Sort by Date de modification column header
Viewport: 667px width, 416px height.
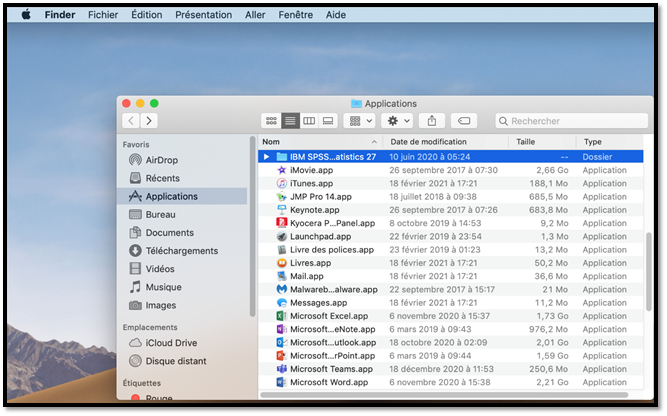point(429,142)
